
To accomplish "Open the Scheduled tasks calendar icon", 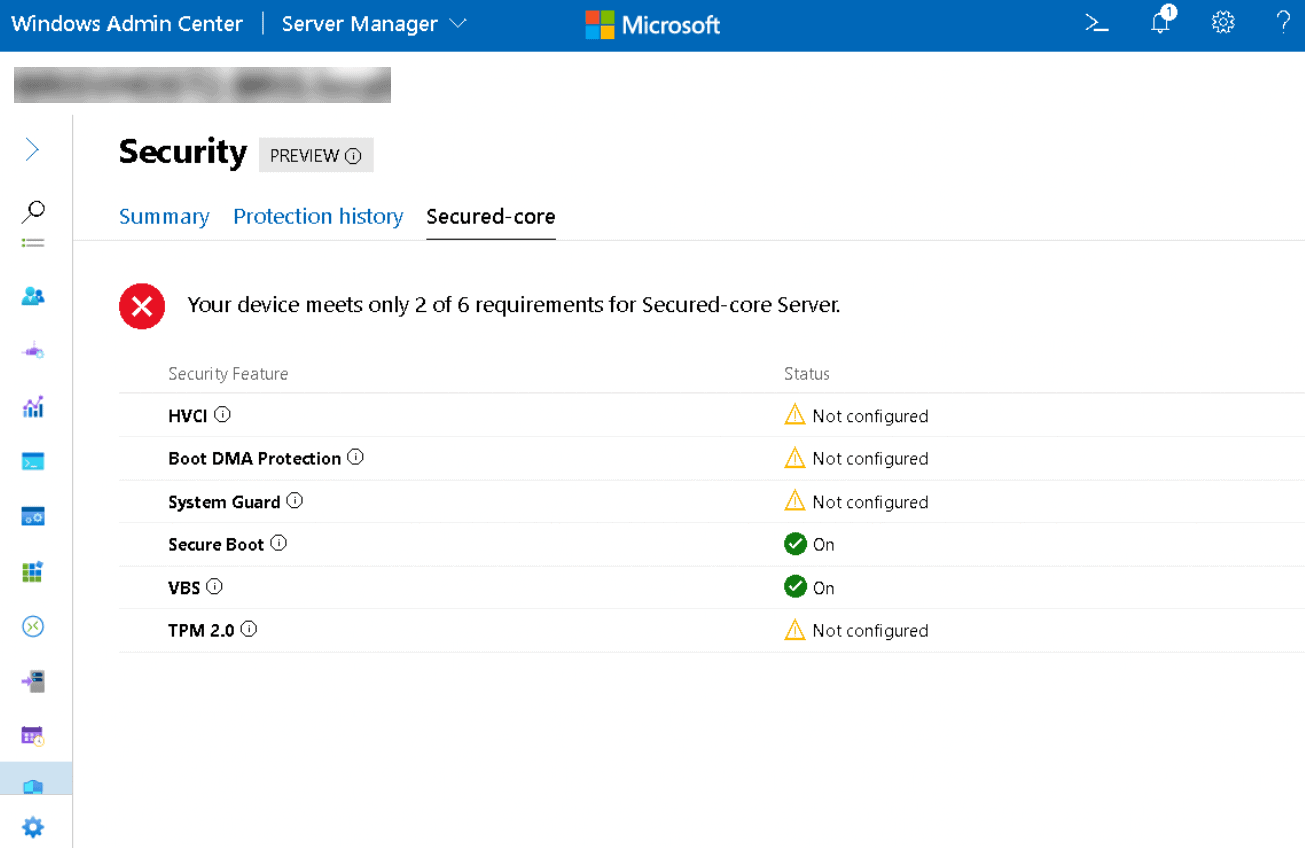I will point(33,736).
